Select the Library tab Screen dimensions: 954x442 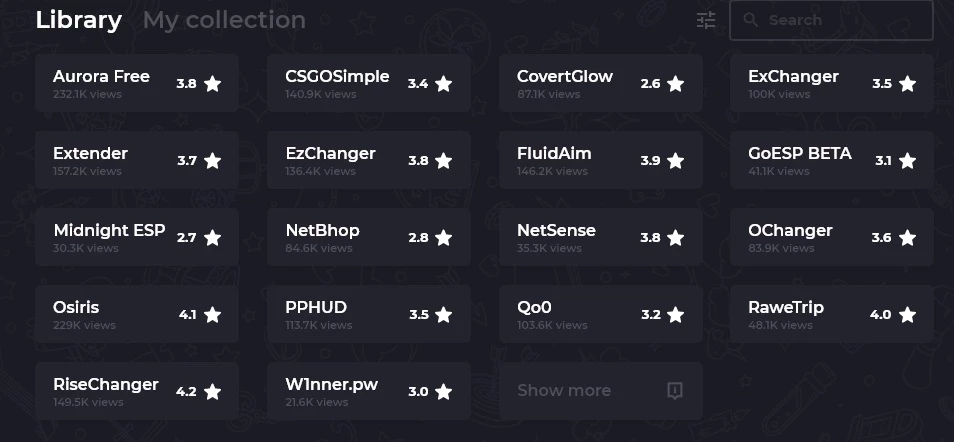(x=78, y=20)
